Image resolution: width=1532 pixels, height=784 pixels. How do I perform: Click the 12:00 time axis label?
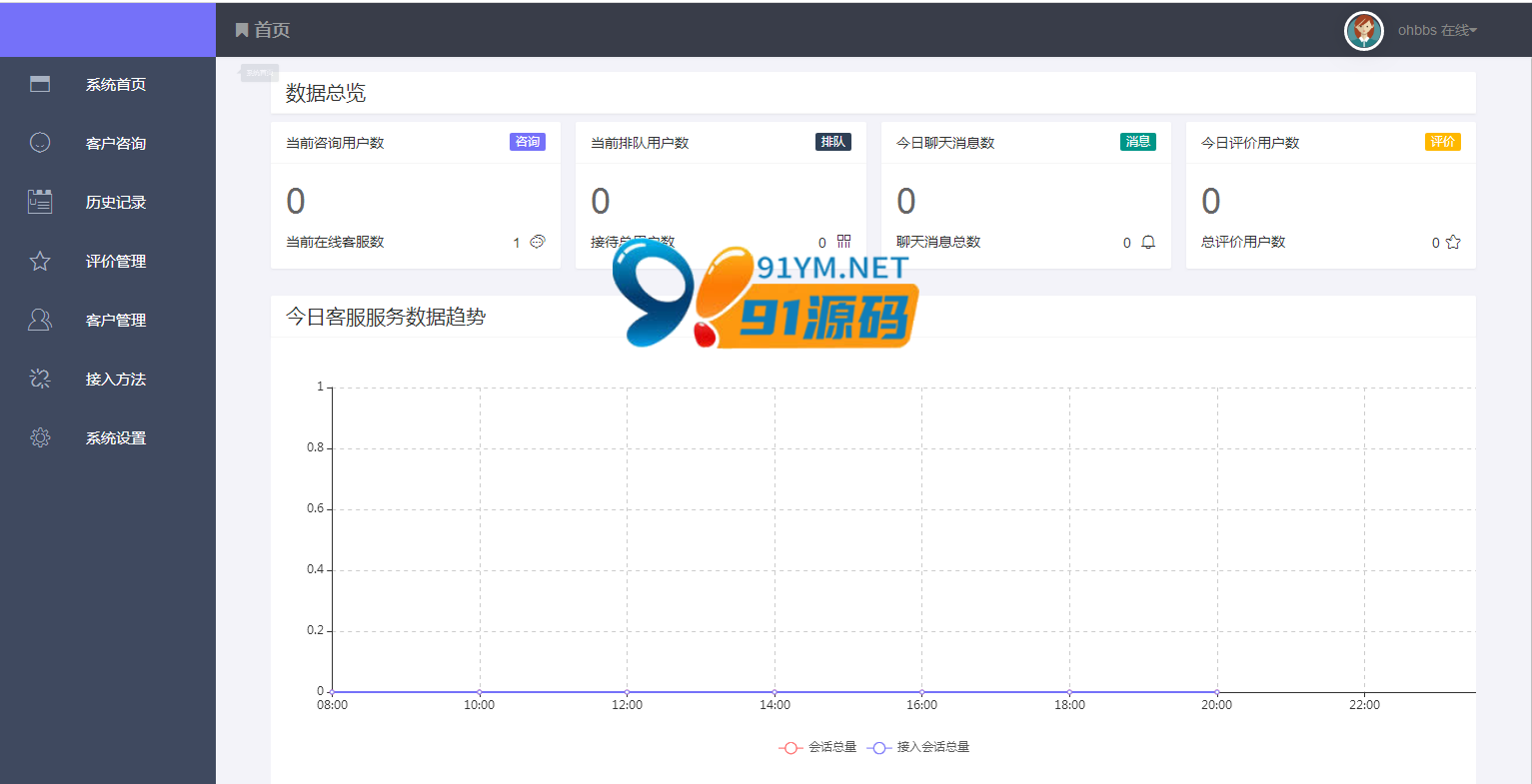(627, 705)
